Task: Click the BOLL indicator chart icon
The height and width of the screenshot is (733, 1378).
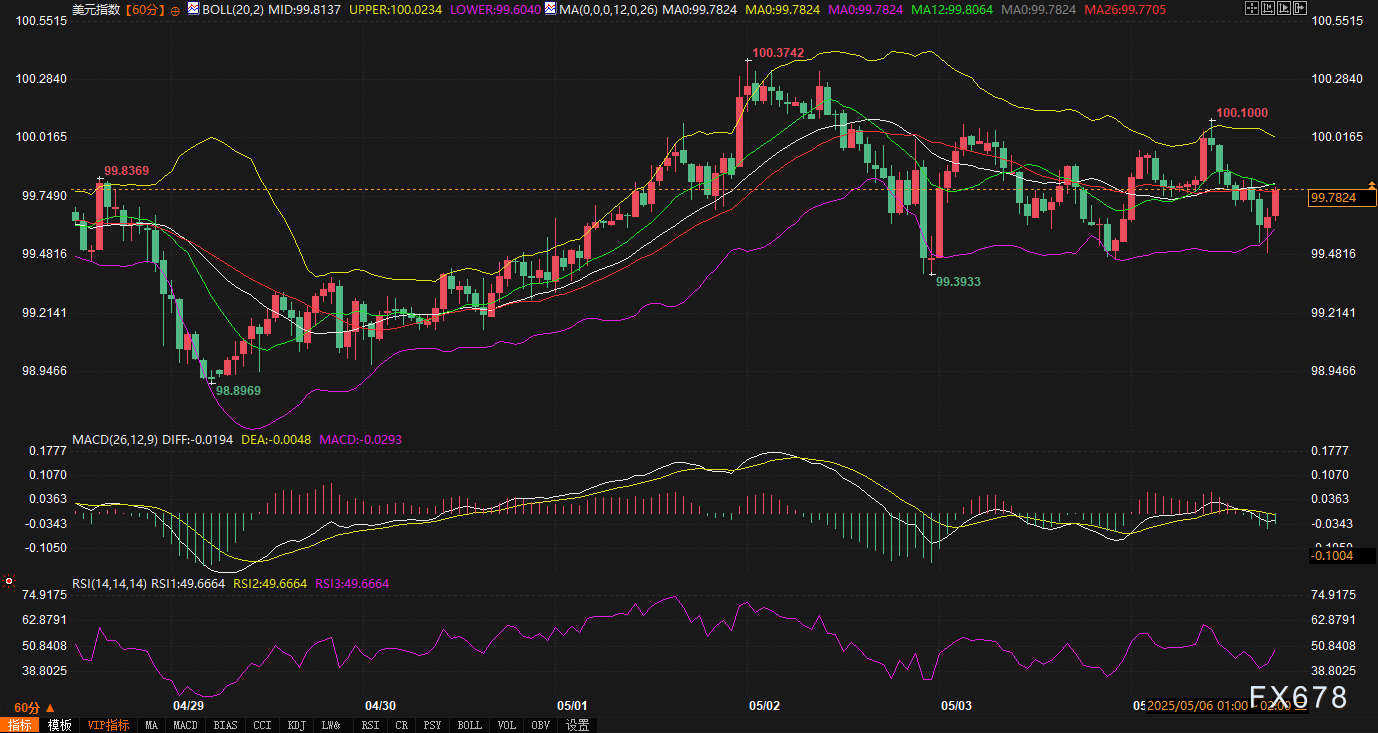Action: click(194, 9)
